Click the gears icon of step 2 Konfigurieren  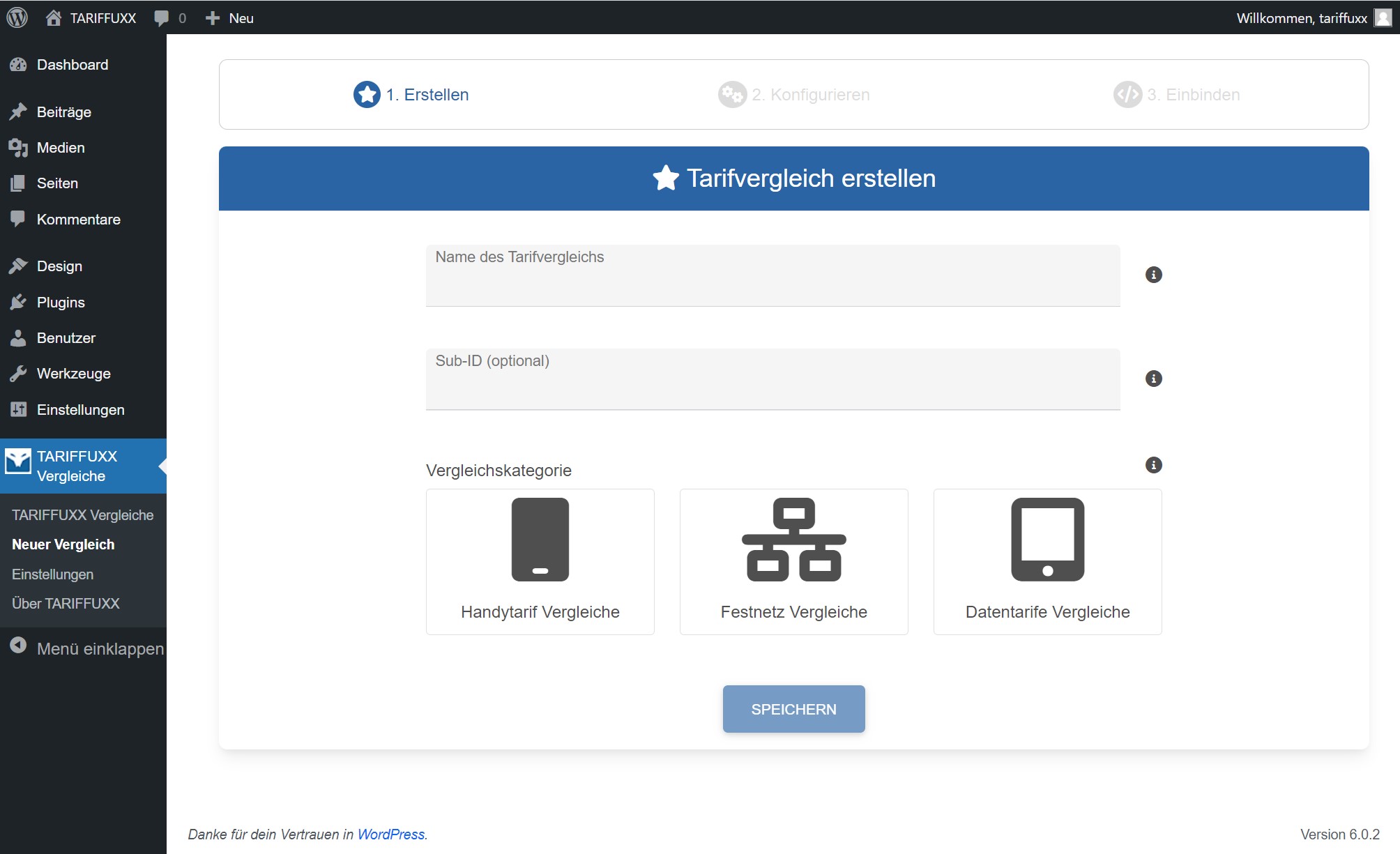732,95
